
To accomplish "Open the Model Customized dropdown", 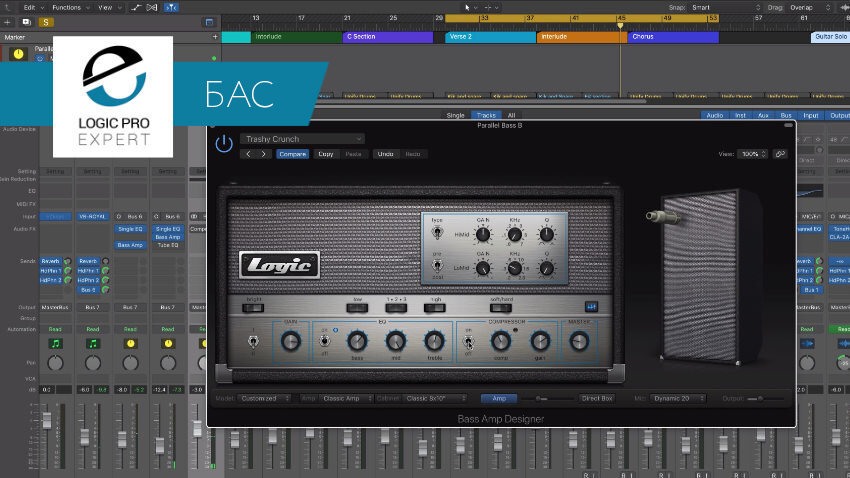I will [x=265, y=398].
